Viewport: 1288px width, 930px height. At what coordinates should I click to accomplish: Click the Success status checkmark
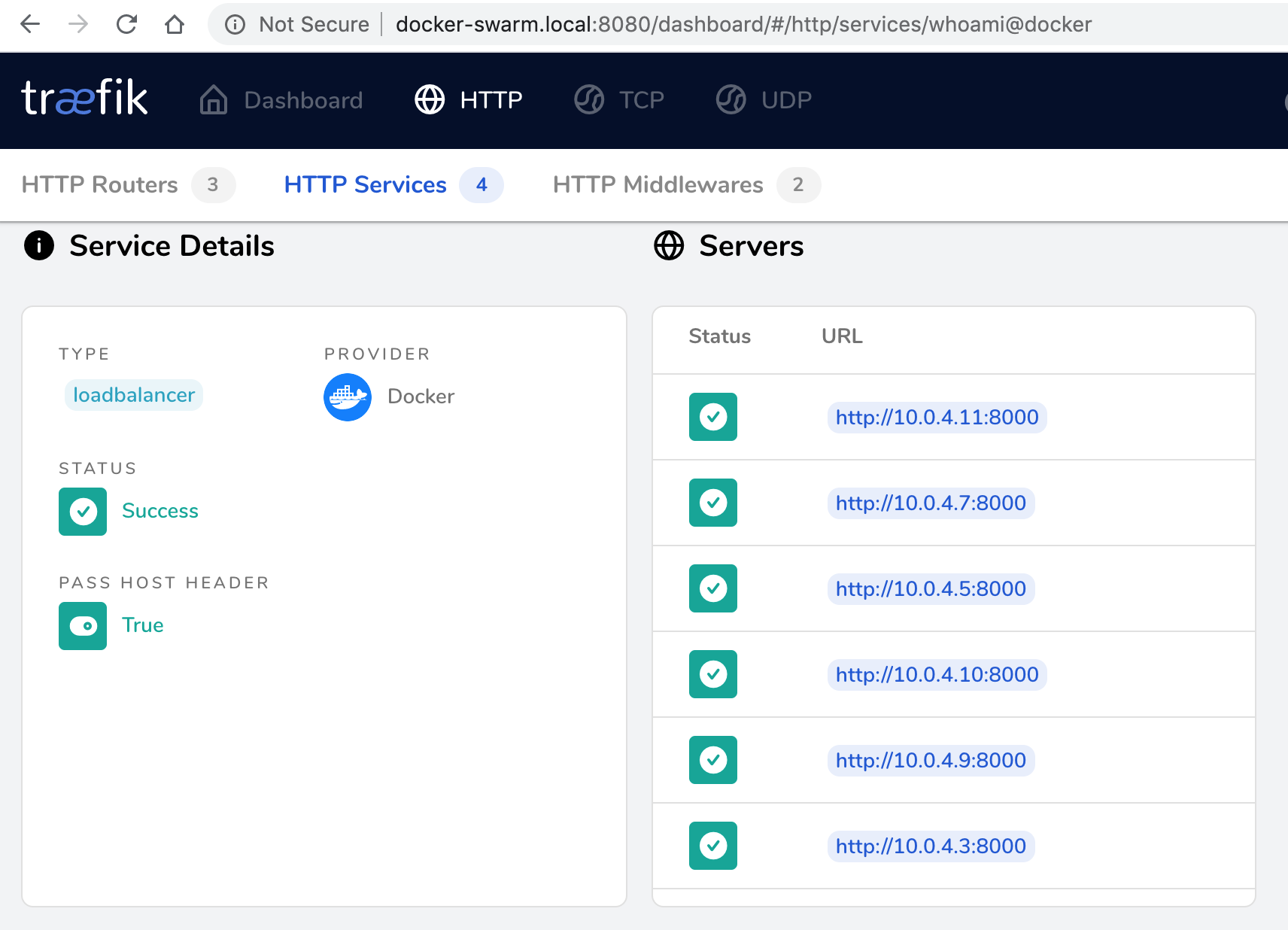point(82,512)
